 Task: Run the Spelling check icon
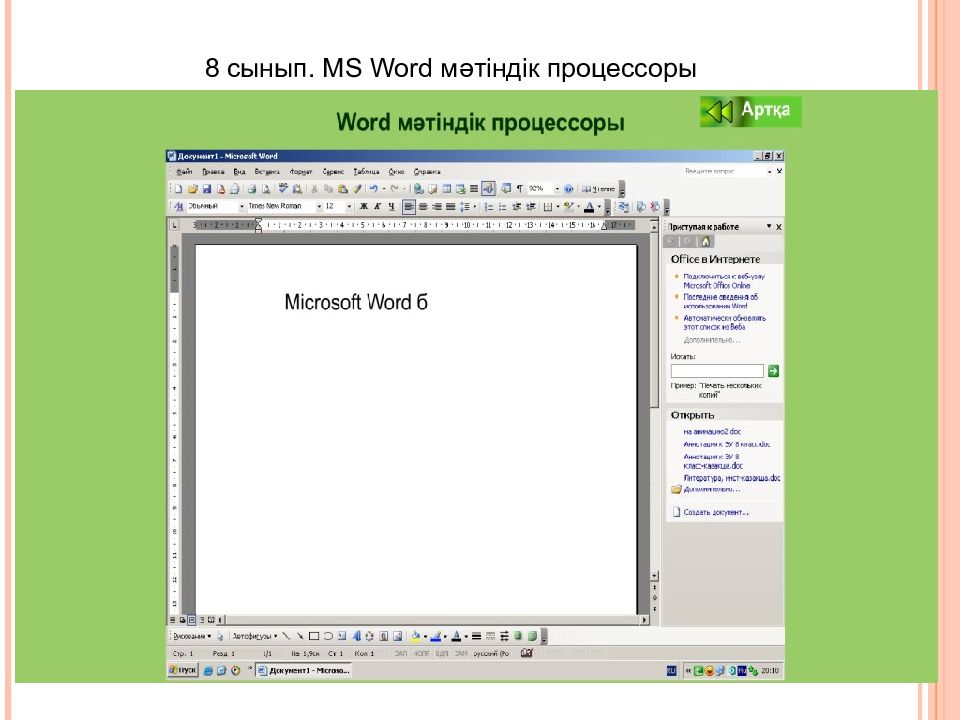tap(283, 189)
